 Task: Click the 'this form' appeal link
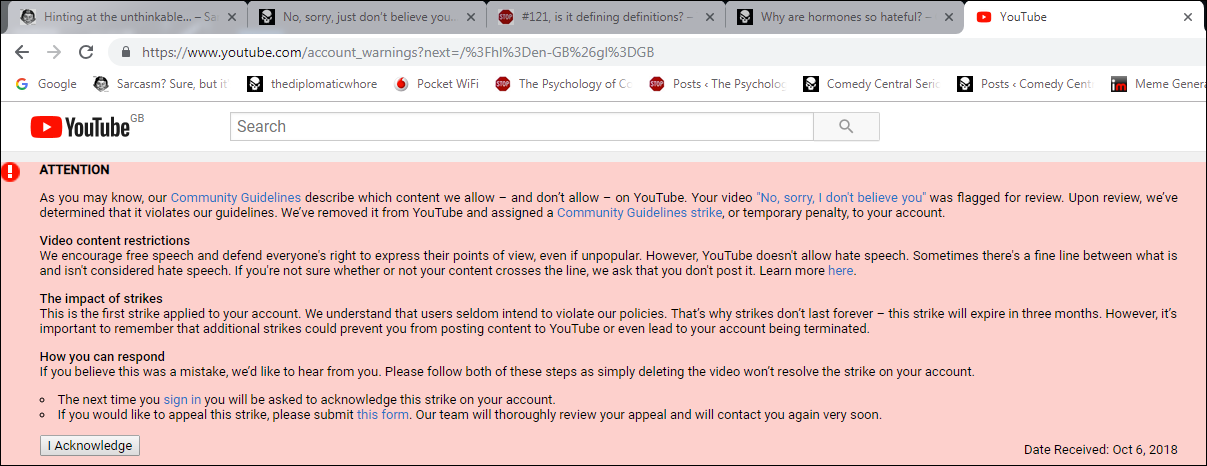382,414
